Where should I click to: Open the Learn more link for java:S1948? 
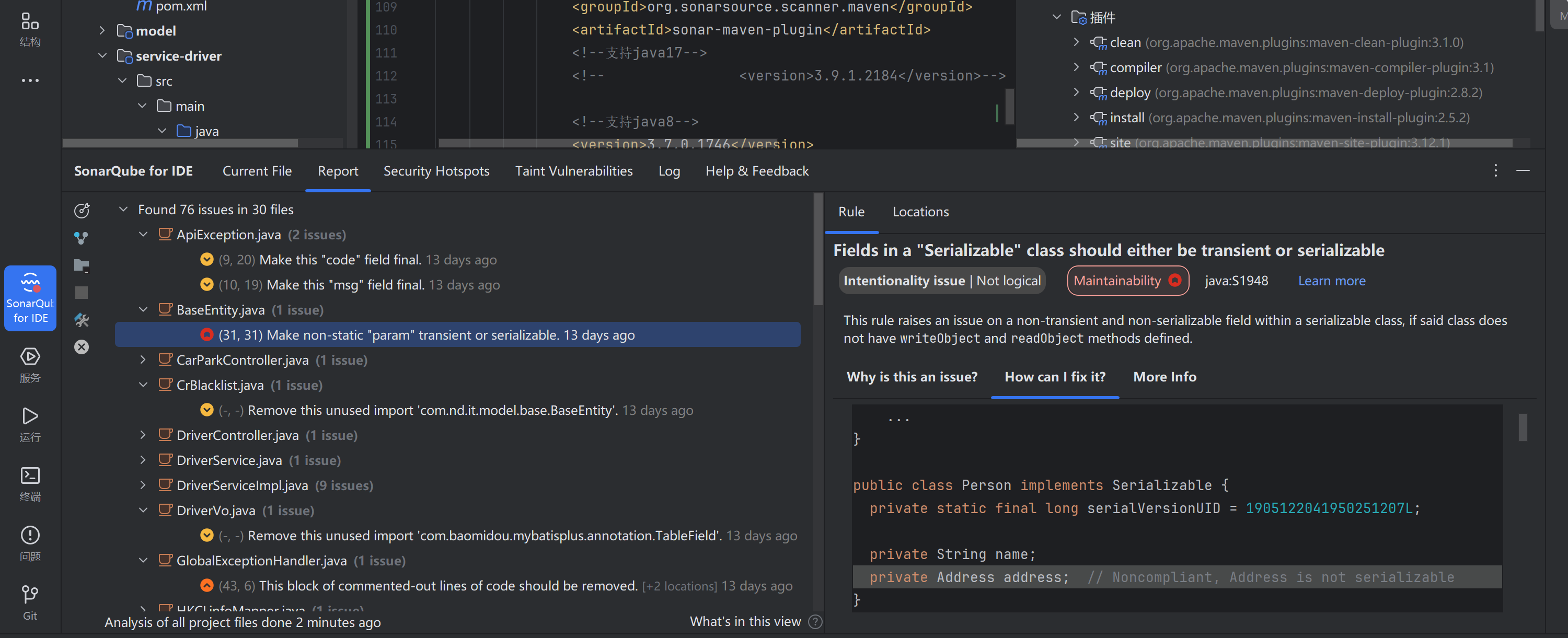click(1332, 281)
